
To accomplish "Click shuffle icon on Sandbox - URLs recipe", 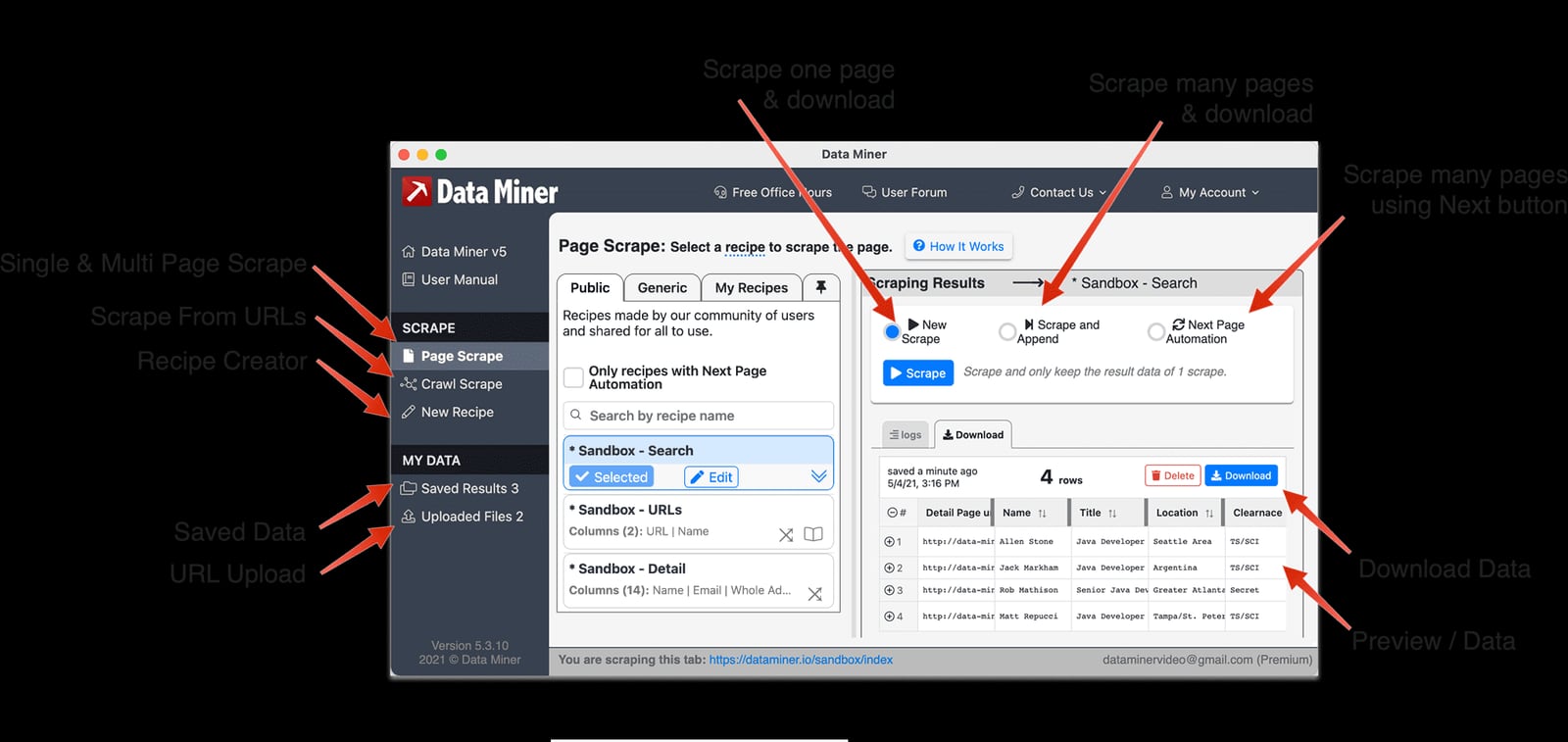I will coord(786,535).
